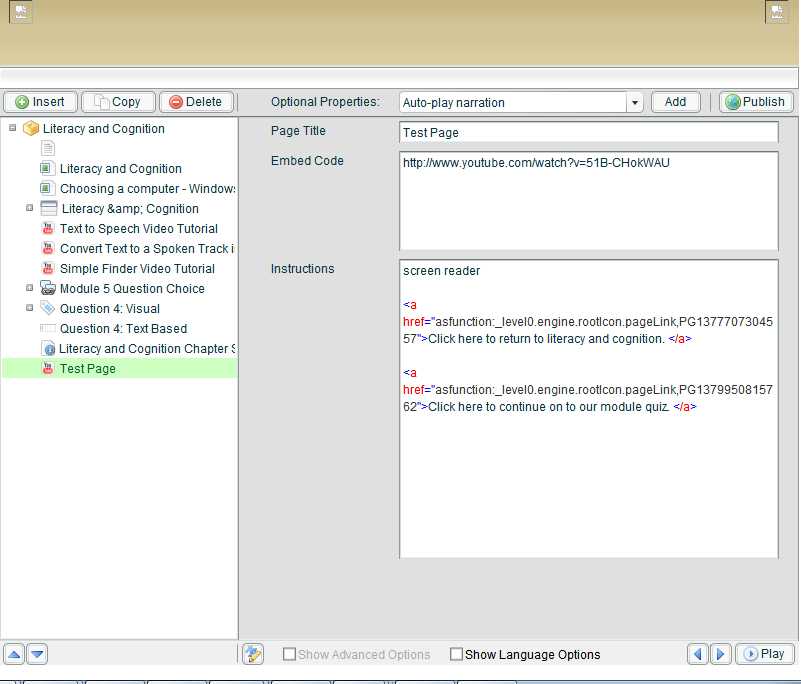This screenshot has height=684, width=801.
Task: Publish the project
Action: 756,102
